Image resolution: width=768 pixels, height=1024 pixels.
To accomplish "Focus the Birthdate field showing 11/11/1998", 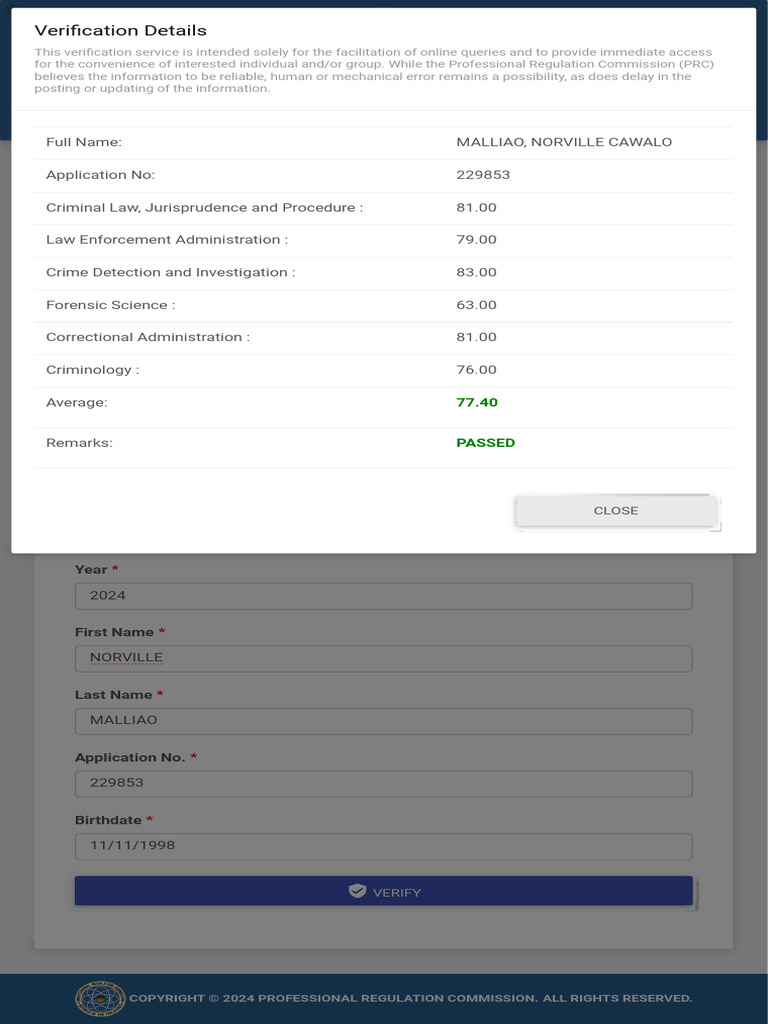I will pyautogui.click(x=383, y=846).
